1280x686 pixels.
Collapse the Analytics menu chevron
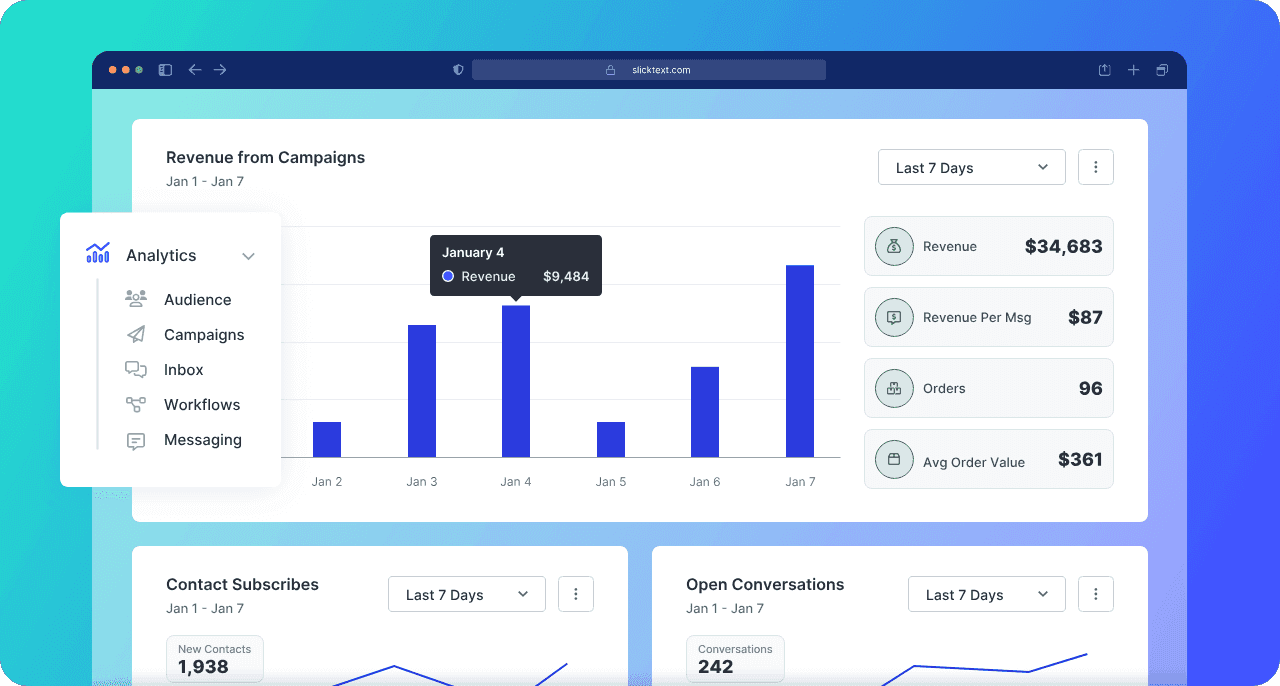[x=249, y=256]
